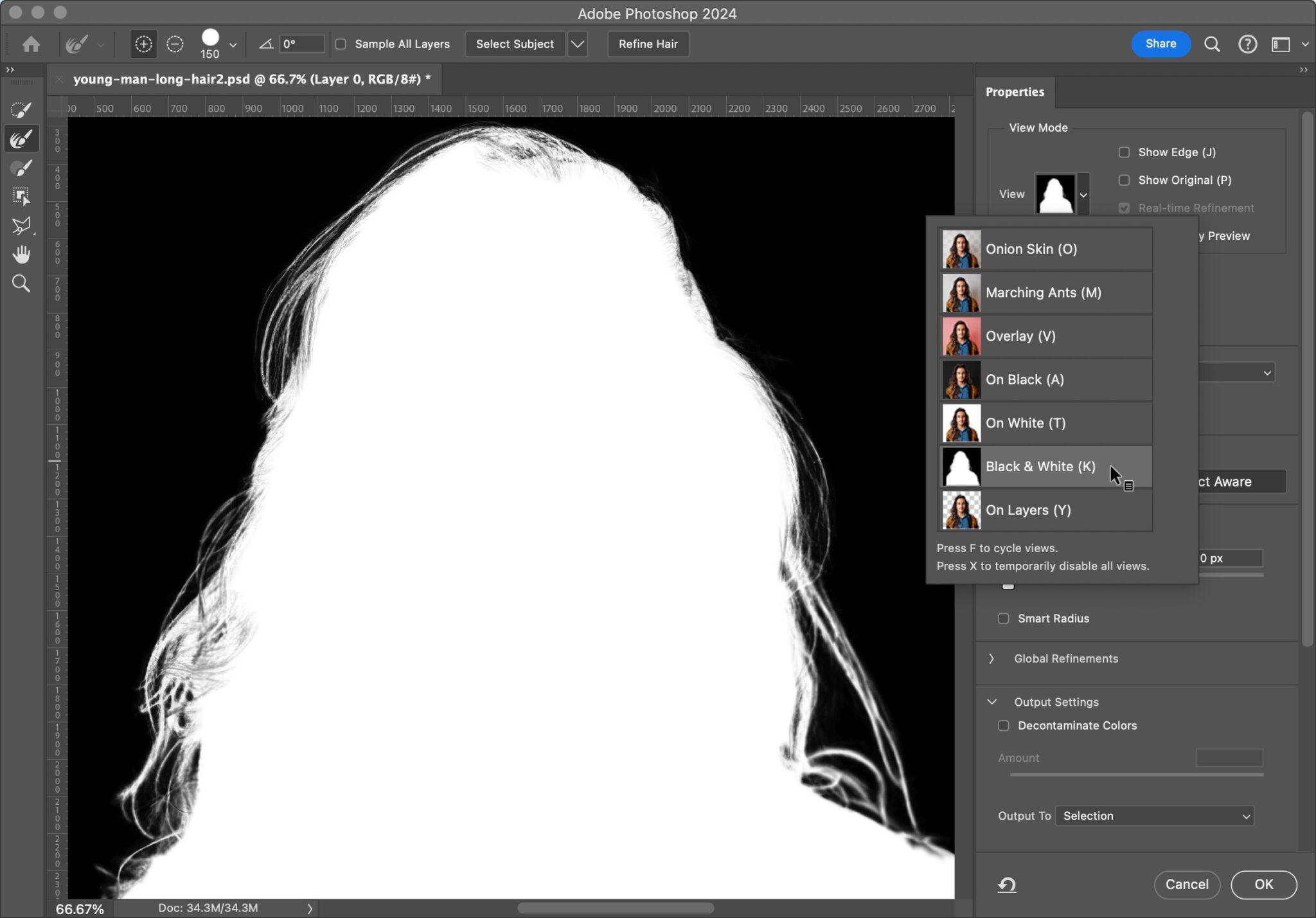Image resolution: width=1316 pixels, height=918 pixels.
Task: Click the reset workspace icon near Cancel
Action: point(1005,885)
